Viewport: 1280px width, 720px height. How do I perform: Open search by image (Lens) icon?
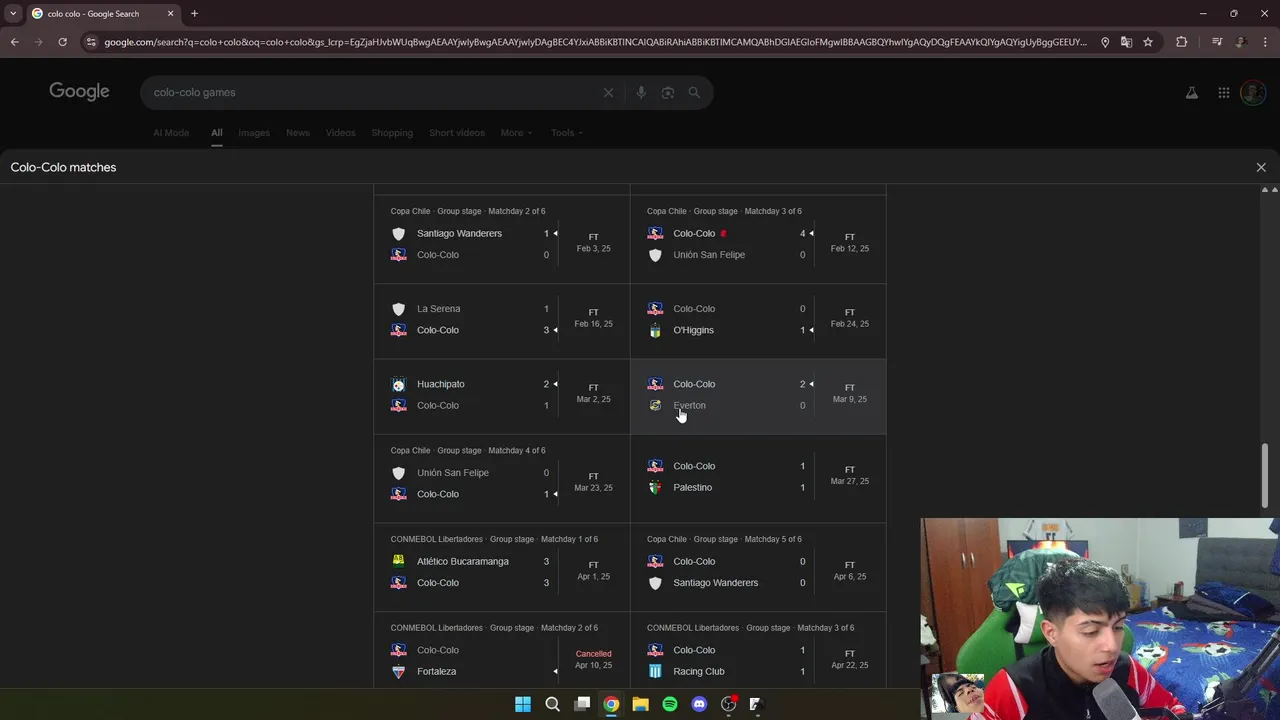coord(668,92)
